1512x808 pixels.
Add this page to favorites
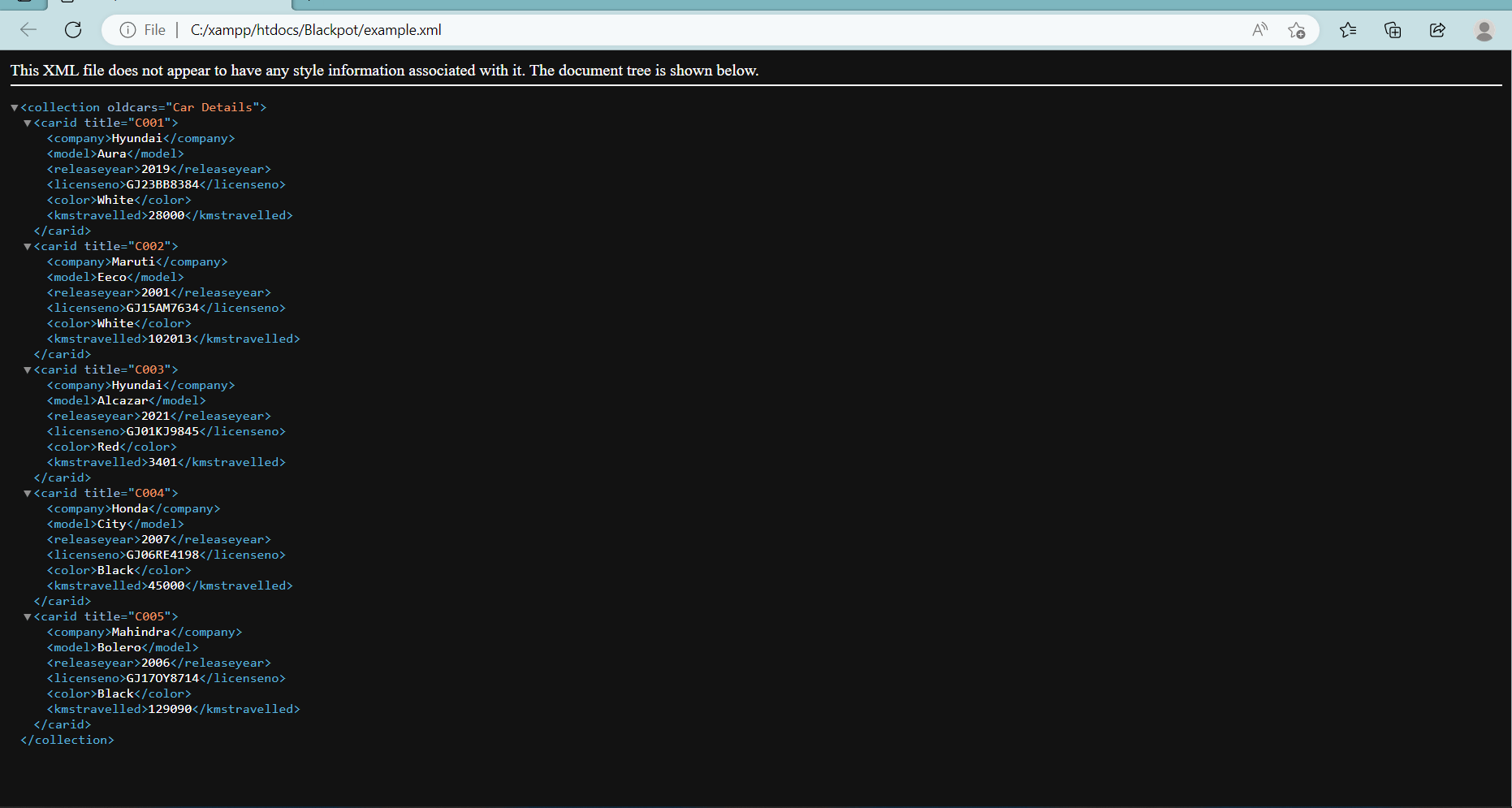coord(1296,30)
